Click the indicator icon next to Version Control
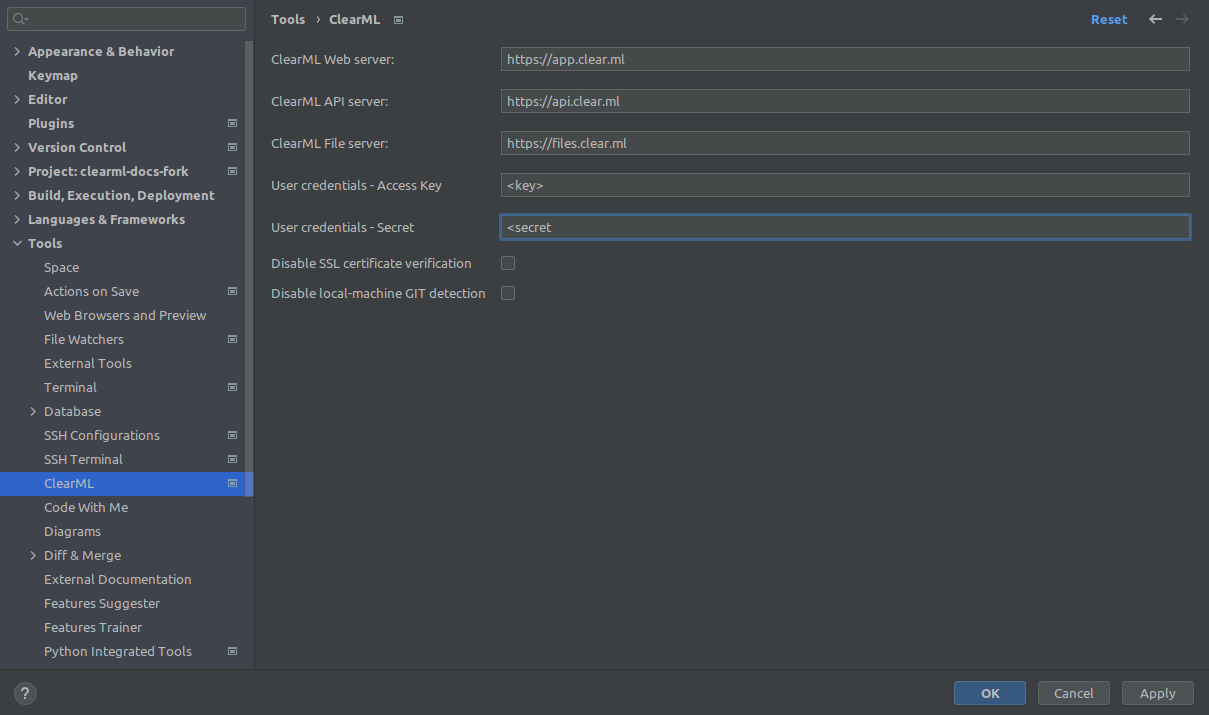This screenshot has width=1209, height=715. tap(232, 147)
